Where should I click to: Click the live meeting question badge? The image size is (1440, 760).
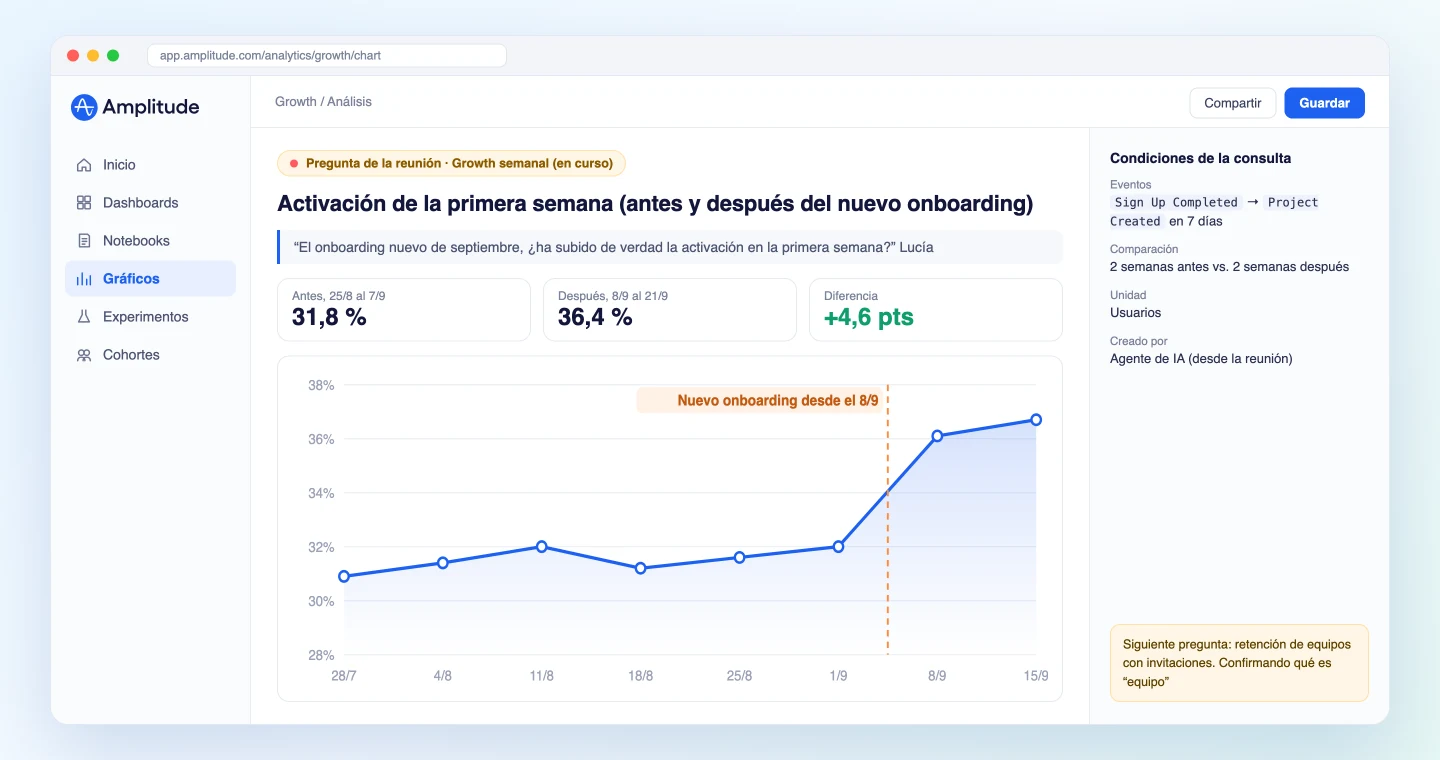tap(451, 163)
